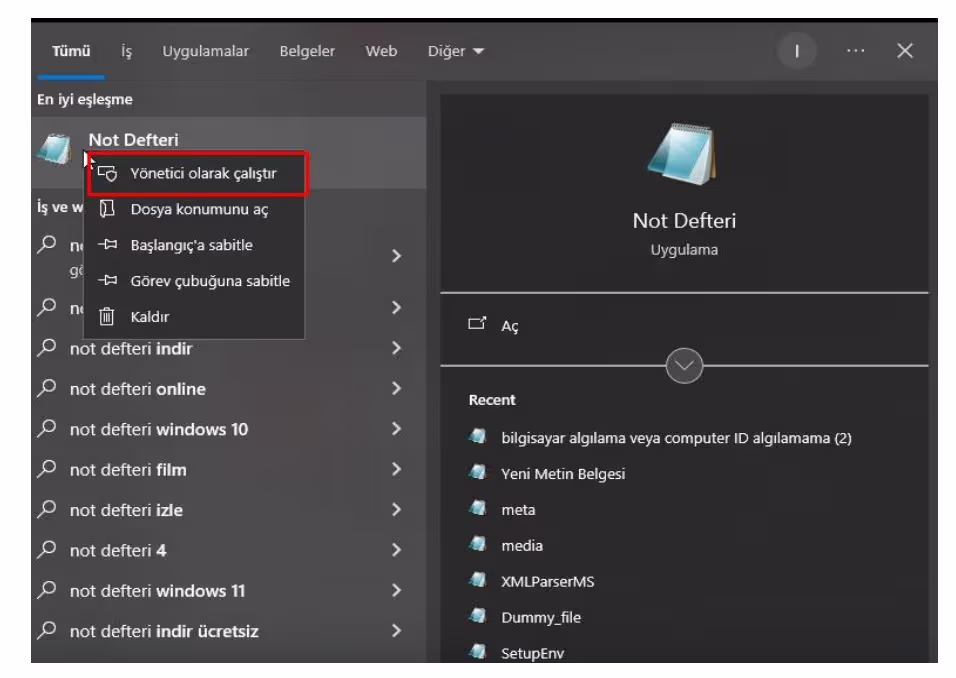Click the large Notepad icon in preview pane

tap(683, 154)
